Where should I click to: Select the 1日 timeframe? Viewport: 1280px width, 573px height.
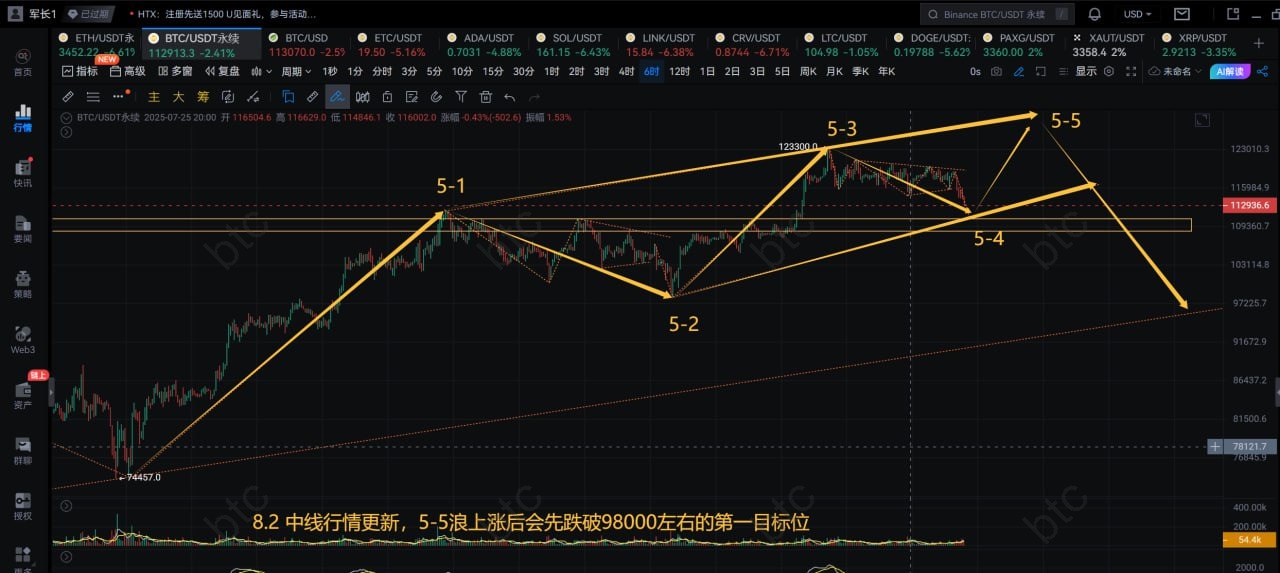(x=707, y=72)
